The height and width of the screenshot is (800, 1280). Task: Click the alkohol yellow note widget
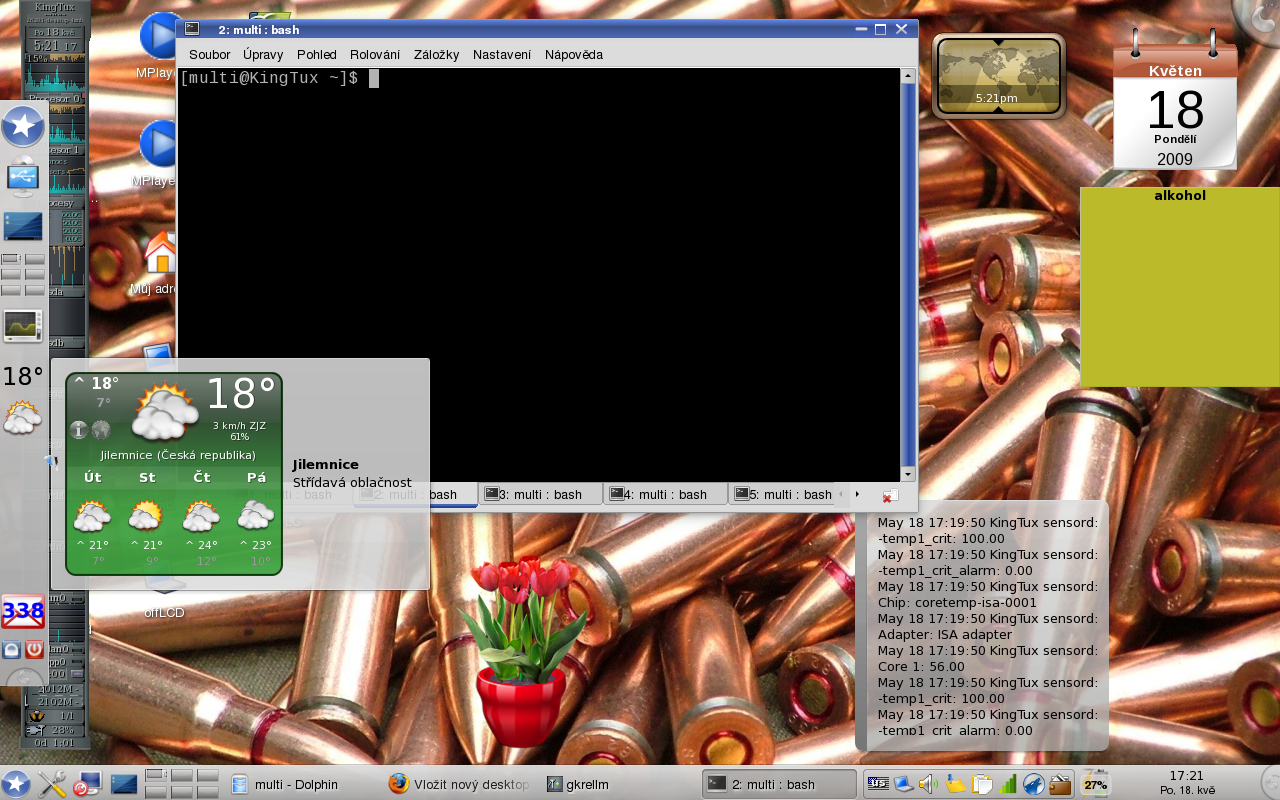tap(1180, 286)
